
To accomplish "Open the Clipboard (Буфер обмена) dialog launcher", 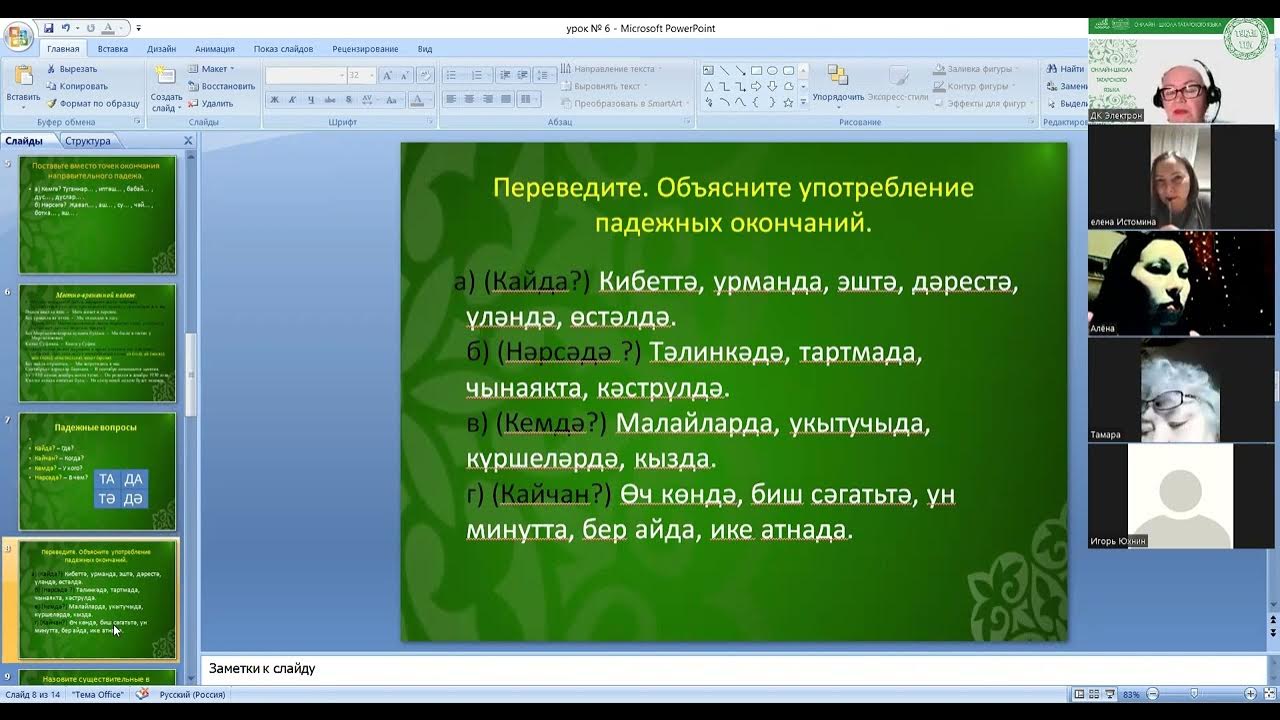I will point(137,122).
